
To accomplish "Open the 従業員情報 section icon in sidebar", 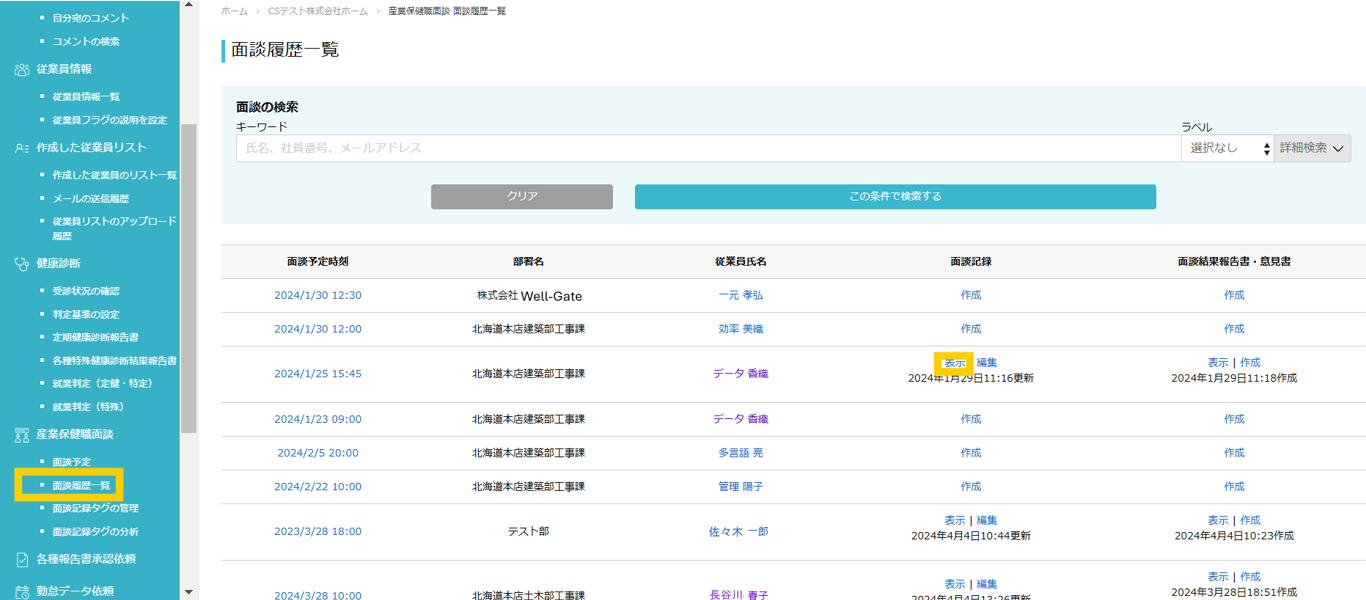I will click(21, 69).
